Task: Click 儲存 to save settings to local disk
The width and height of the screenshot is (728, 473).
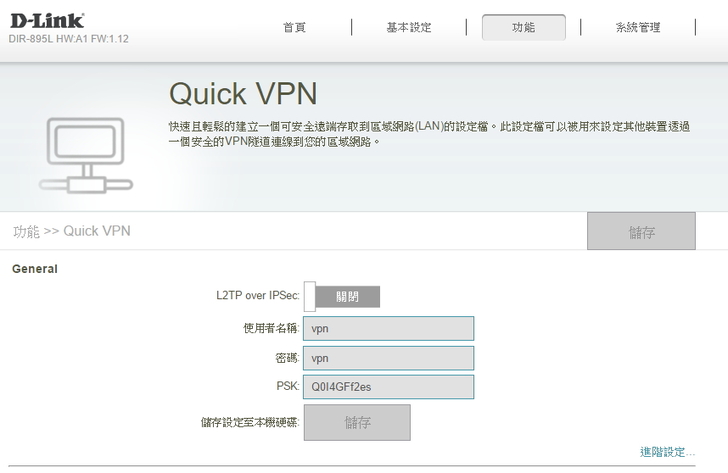Action: point(357,423)
